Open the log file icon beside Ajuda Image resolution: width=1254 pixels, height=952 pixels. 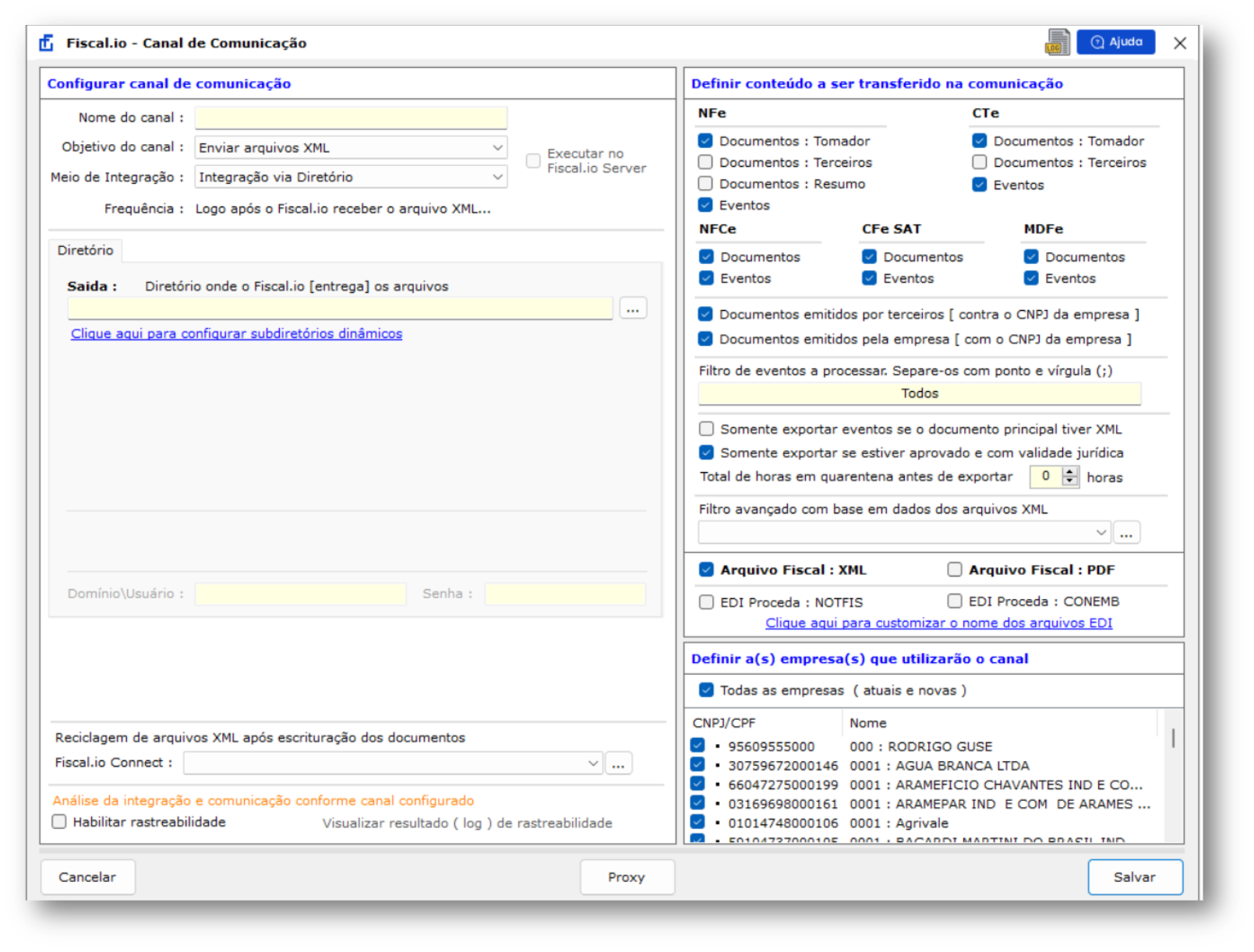(1057, 42)
